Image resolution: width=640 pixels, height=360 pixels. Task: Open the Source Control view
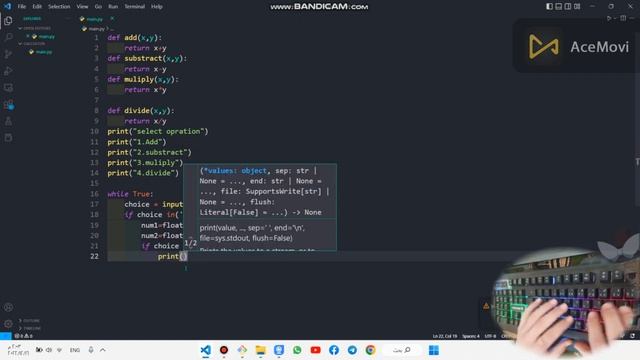coord(8,54)
